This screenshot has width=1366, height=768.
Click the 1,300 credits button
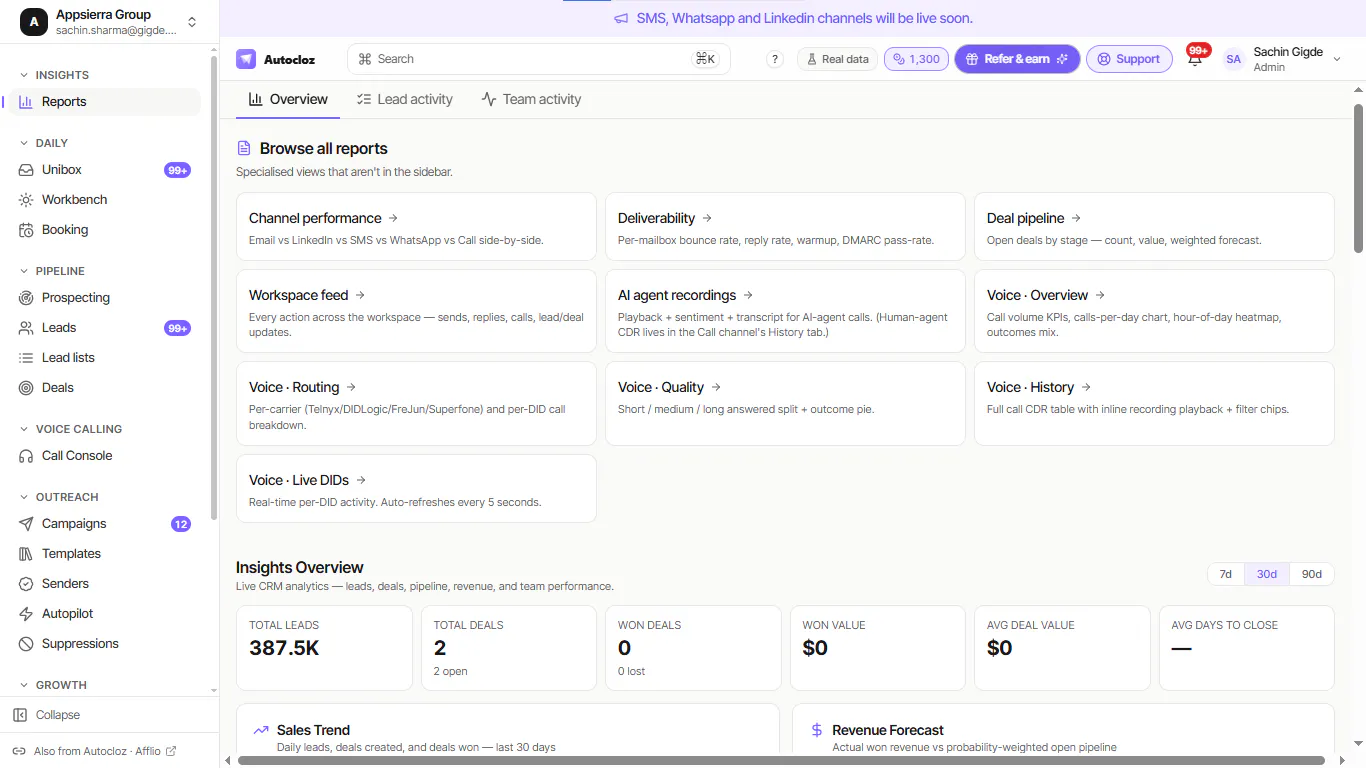916,59
